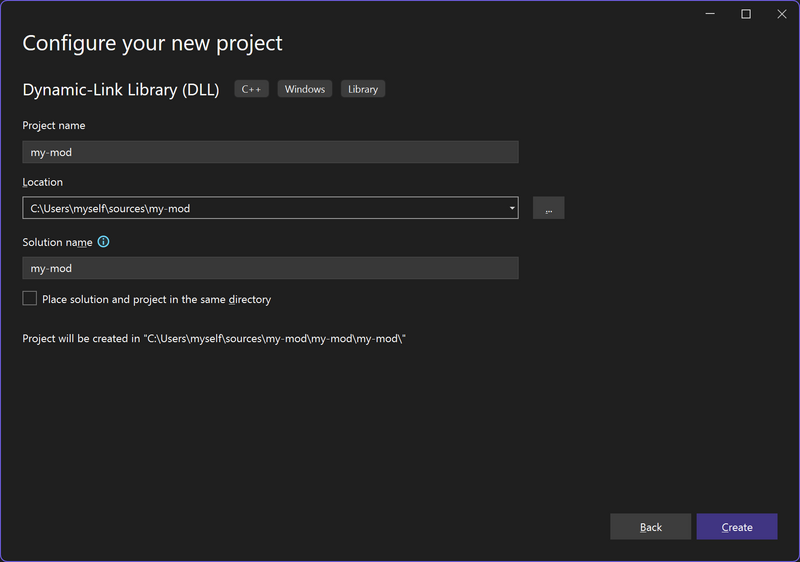Open the browse location ellipsis button

coord(548,208)
